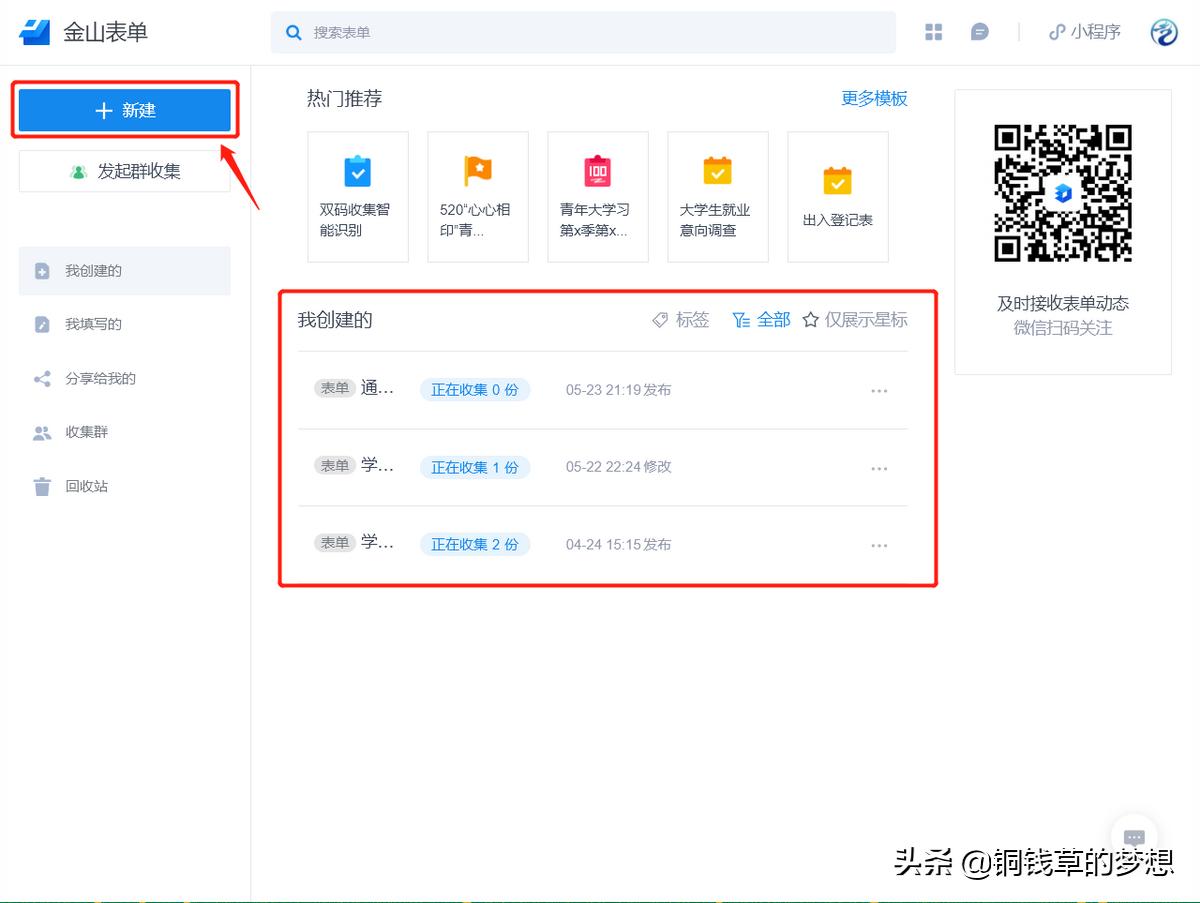Click 发起群收集 button
Viewport: 1200px width, 903px height.
125,171
